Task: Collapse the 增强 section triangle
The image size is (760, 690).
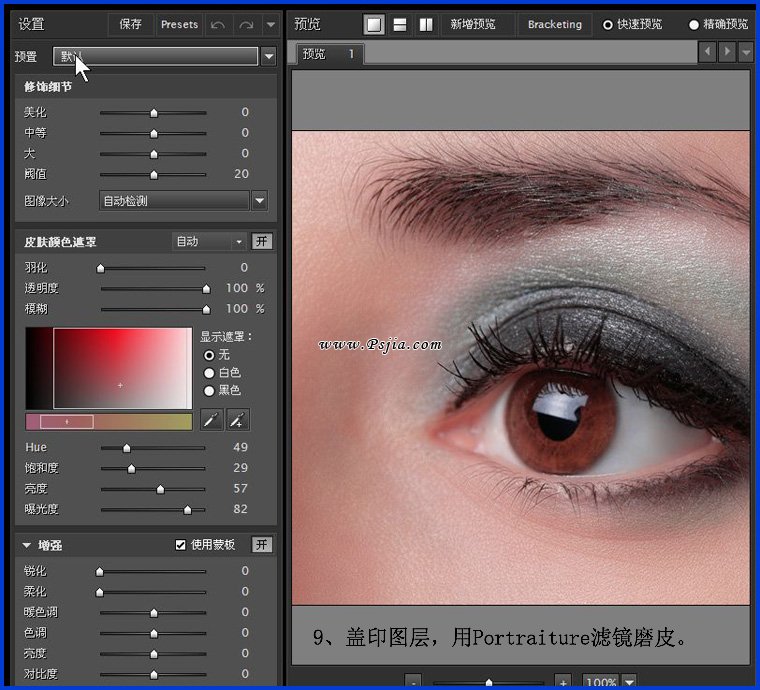Action: (x=27, y=545)
